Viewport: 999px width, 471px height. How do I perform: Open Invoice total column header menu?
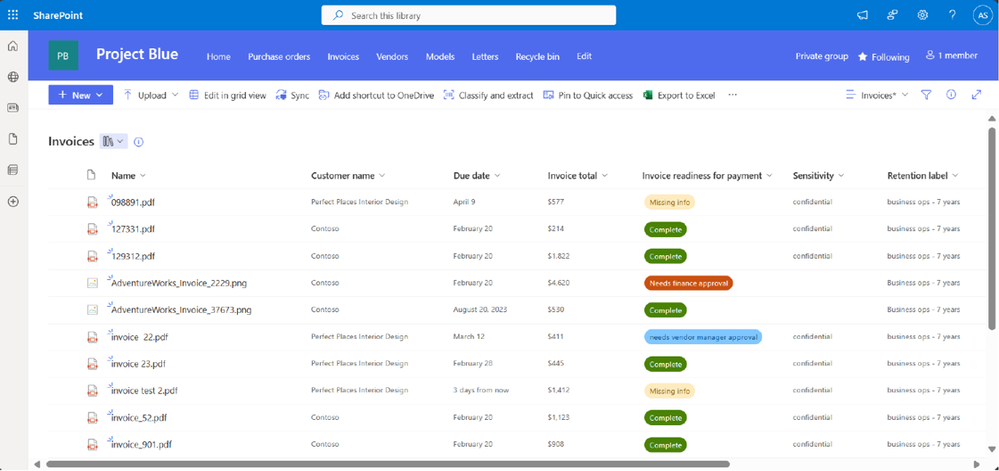pos(577,175)
